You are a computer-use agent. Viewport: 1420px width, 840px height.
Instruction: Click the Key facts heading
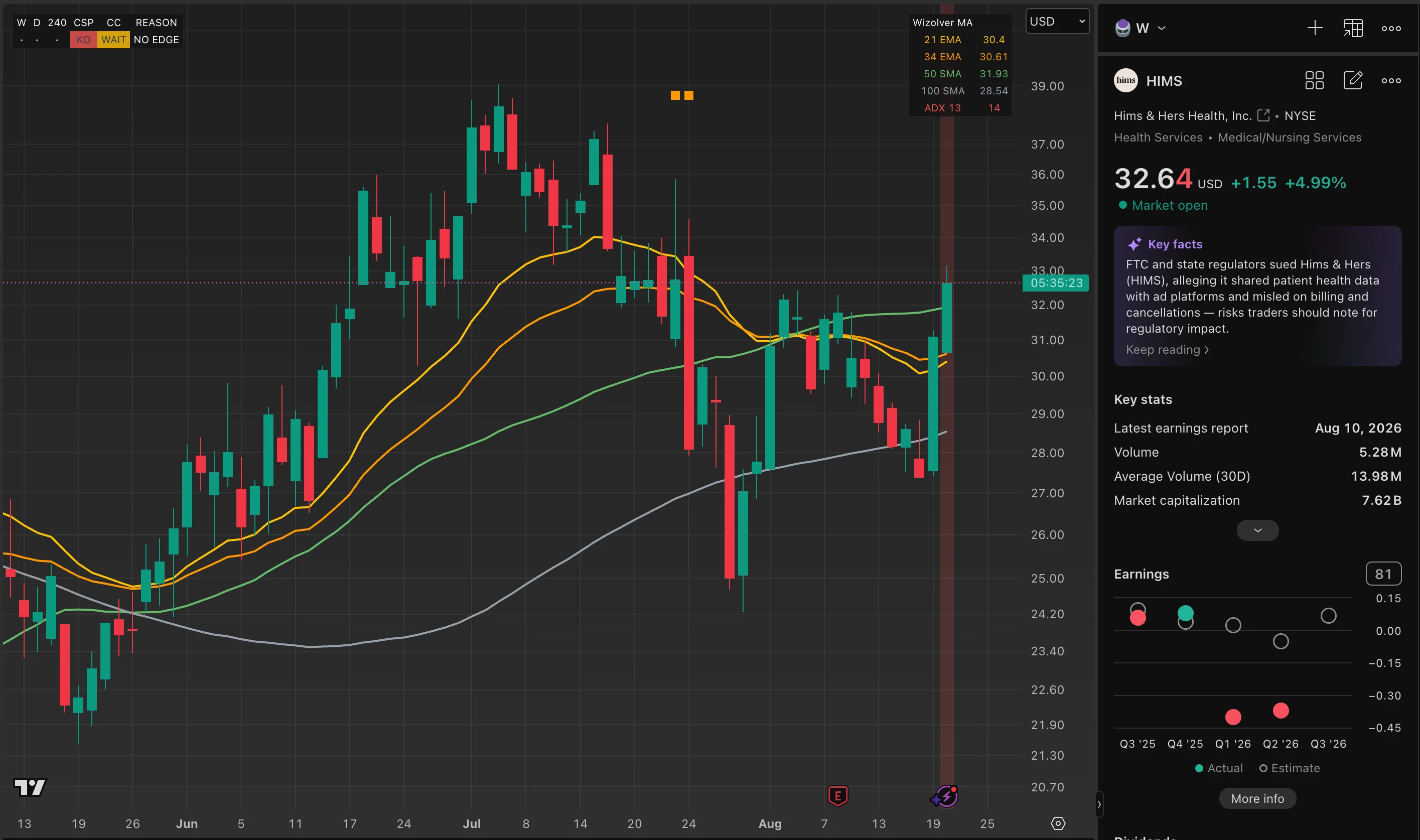click(x=1174, y=244)
